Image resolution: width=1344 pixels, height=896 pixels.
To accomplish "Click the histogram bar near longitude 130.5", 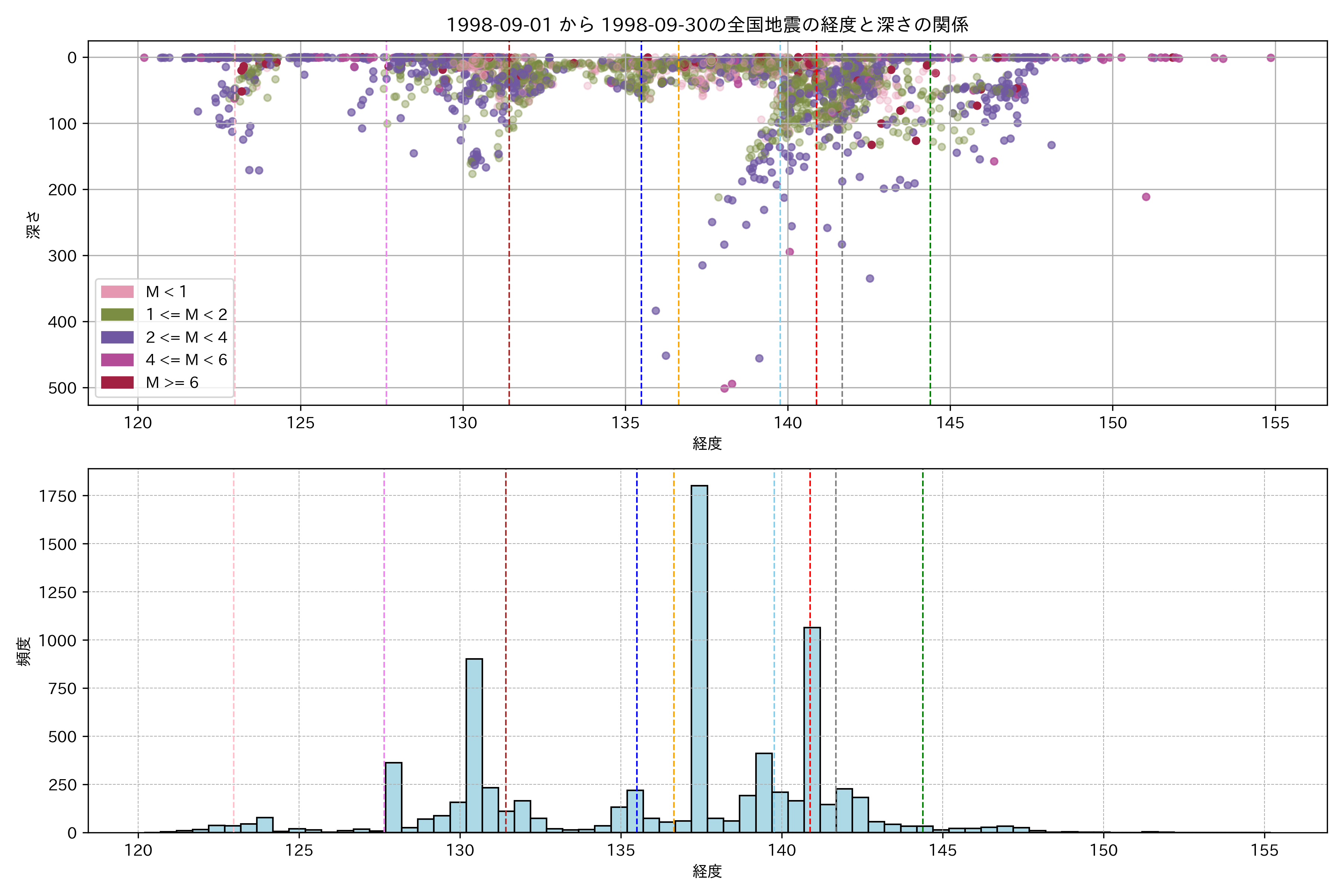I will (x=474, y=746).
